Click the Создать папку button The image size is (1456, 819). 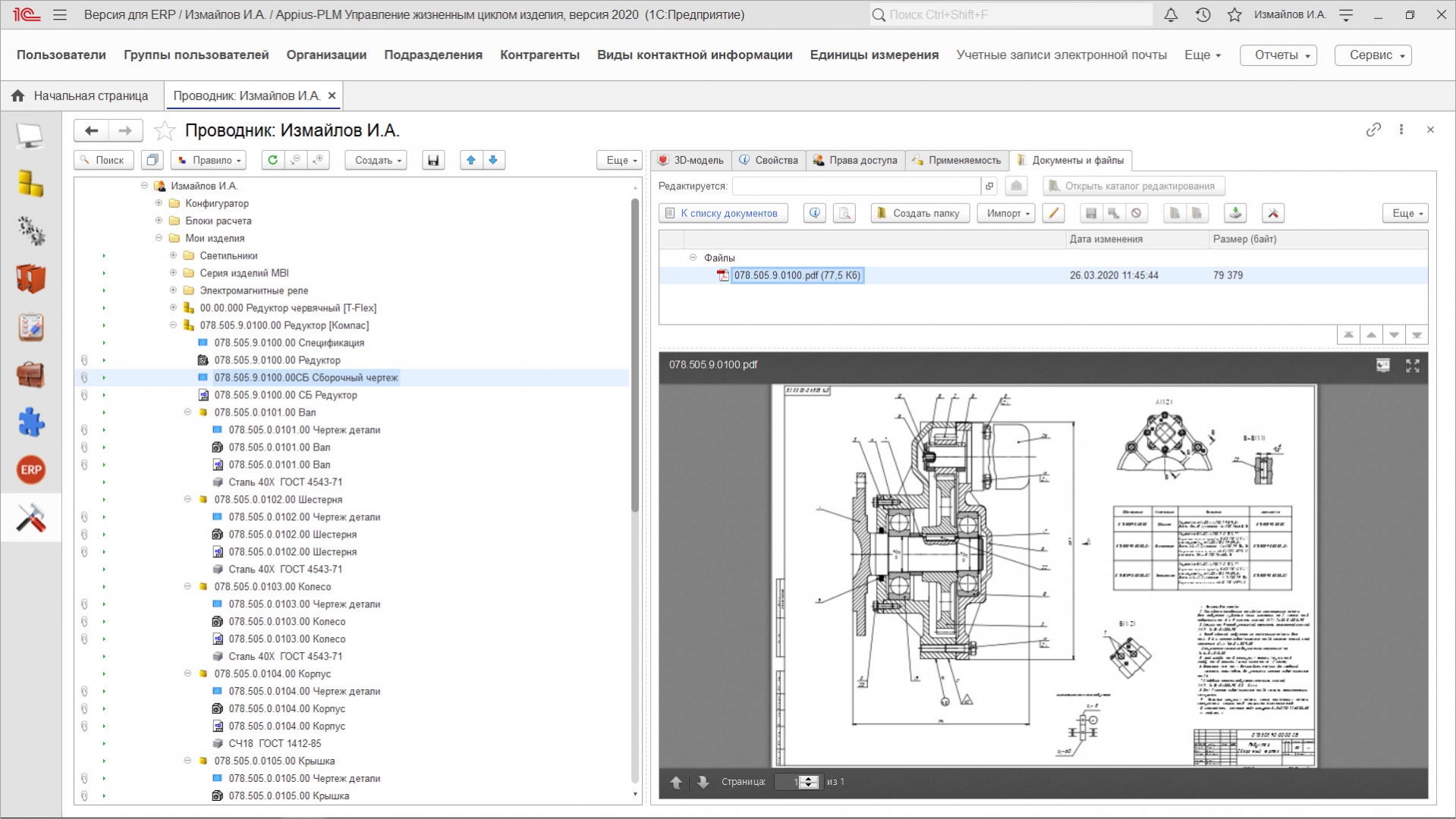coord(920,213)
